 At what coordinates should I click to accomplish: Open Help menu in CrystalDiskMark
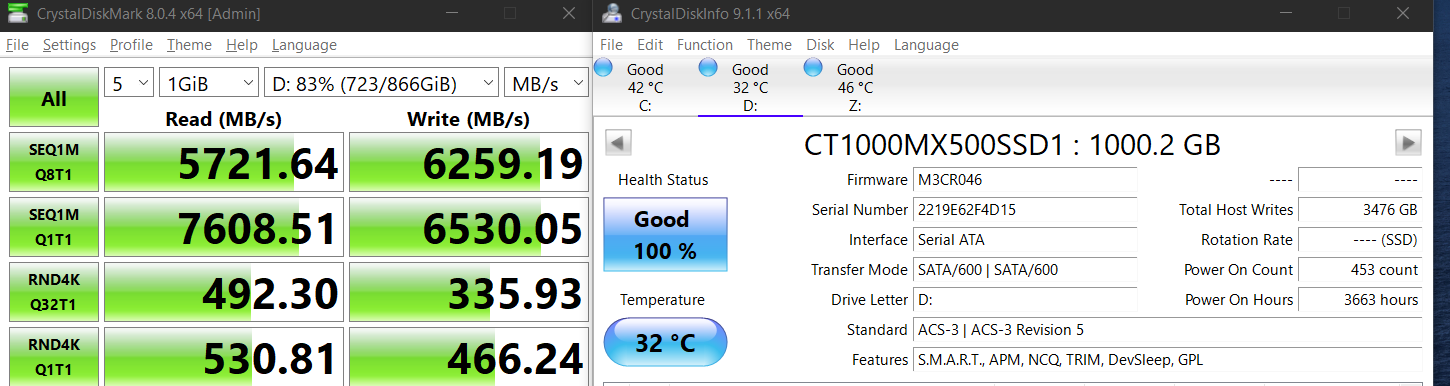coord(241,45)
